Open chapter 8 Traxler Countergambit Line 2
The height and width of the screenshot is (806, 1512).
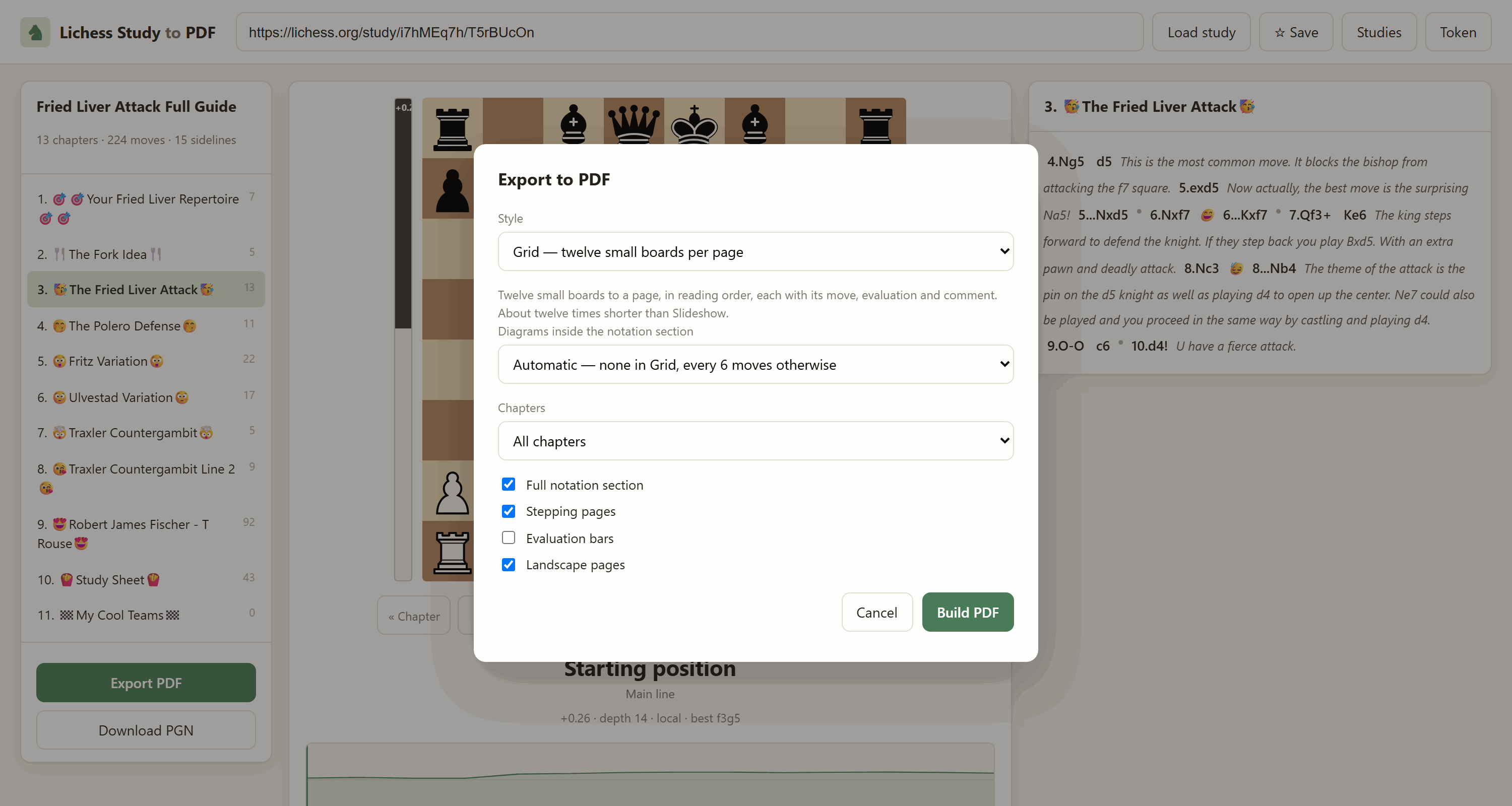(146, 478)
